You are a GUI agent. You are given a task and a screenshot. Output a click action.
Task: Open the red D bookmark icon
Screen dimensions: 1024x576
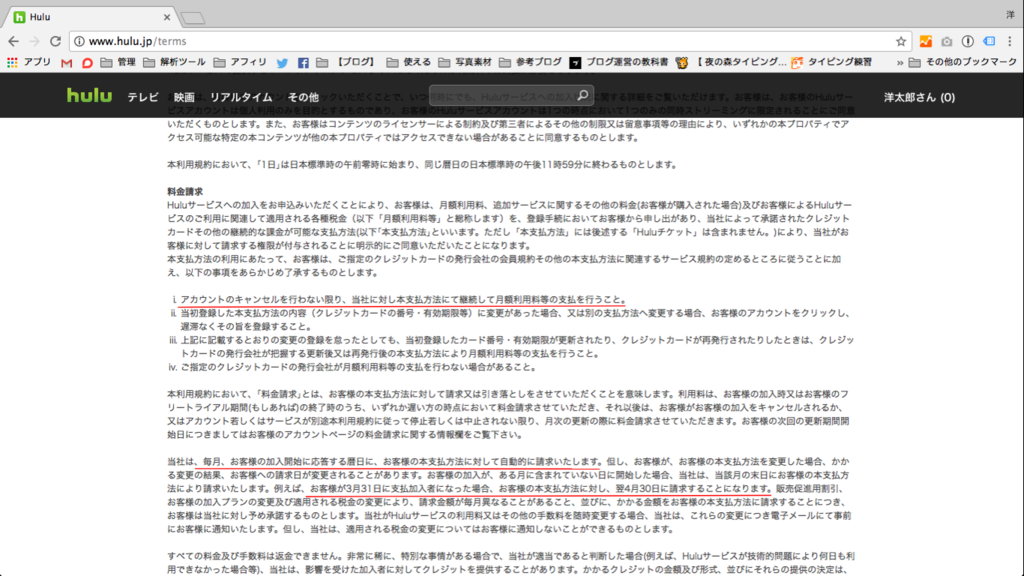click(x=87, y=63)
